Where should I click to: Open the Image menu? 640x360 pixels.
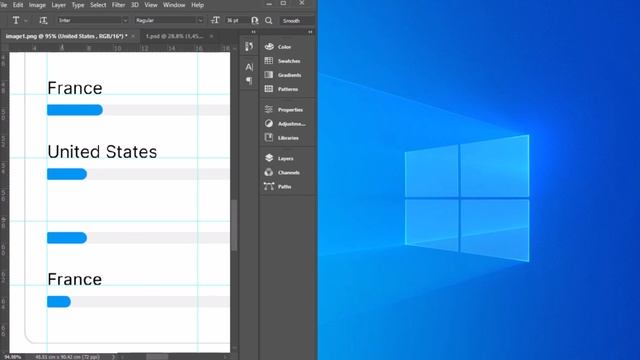(x=37, y=5)
